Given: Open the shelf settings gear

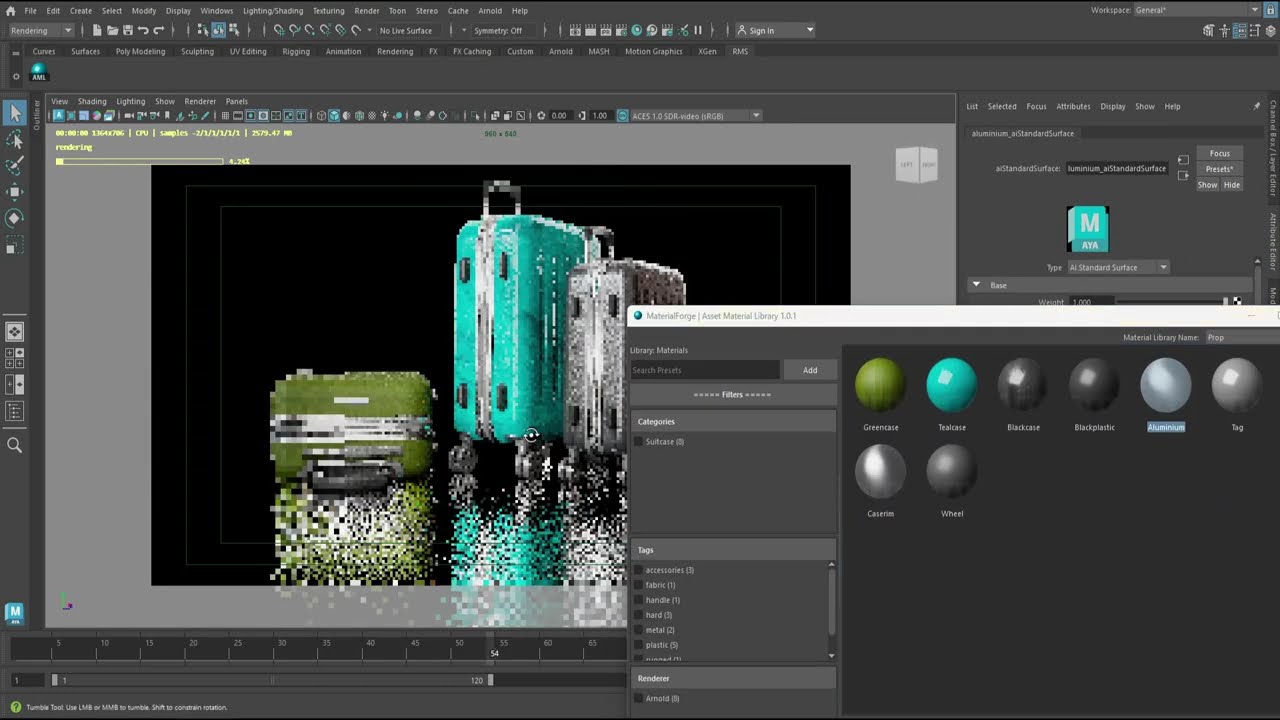Looking at the screenshot, I should coord(15,75).
